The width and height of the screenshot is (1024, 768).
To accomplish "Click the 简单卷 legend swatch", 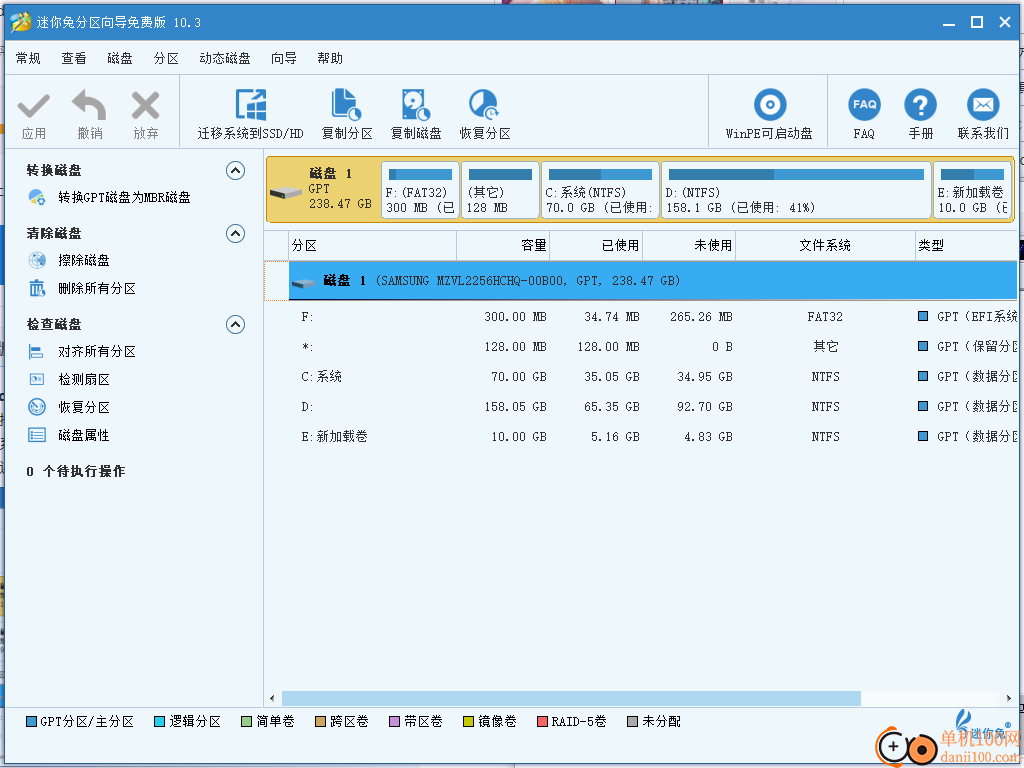I will click(x=246, y=722).
